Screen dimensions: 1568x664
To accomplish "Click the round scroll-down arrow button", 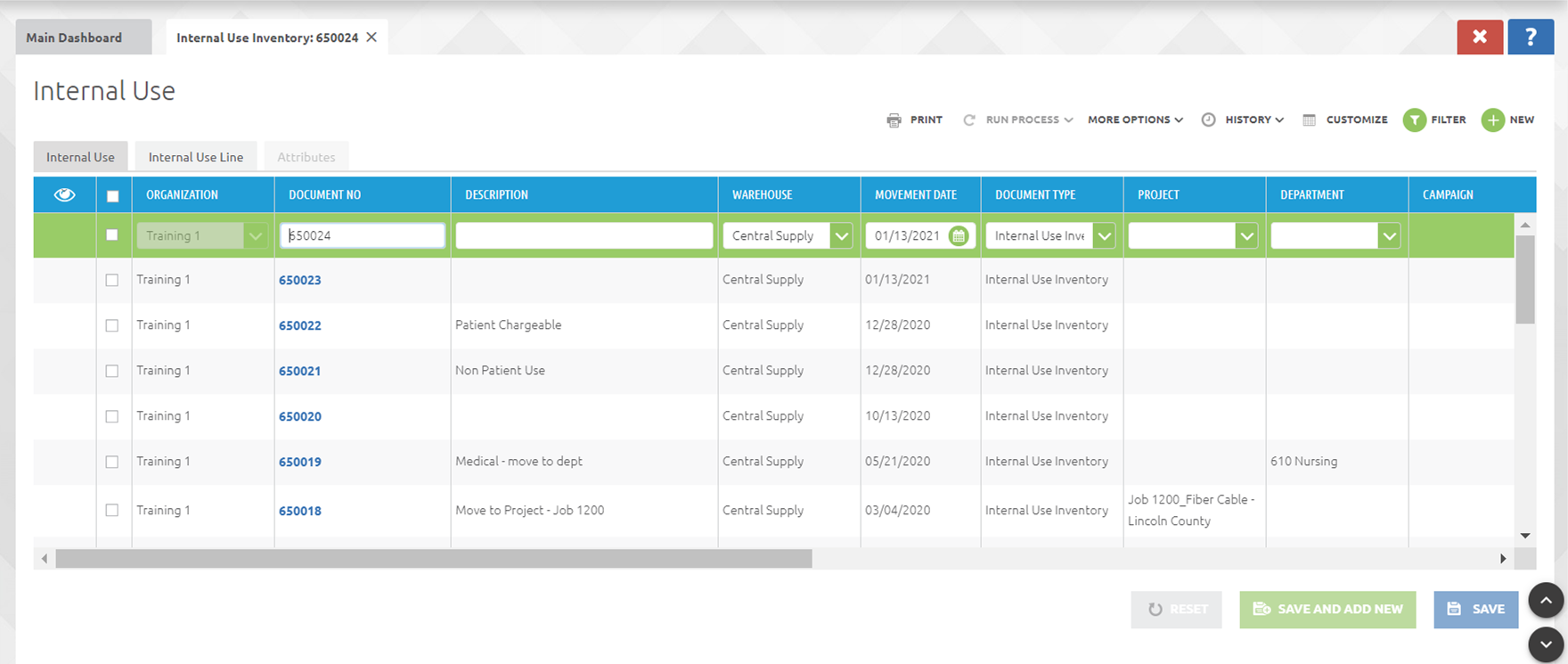I will click(1546, 644).
